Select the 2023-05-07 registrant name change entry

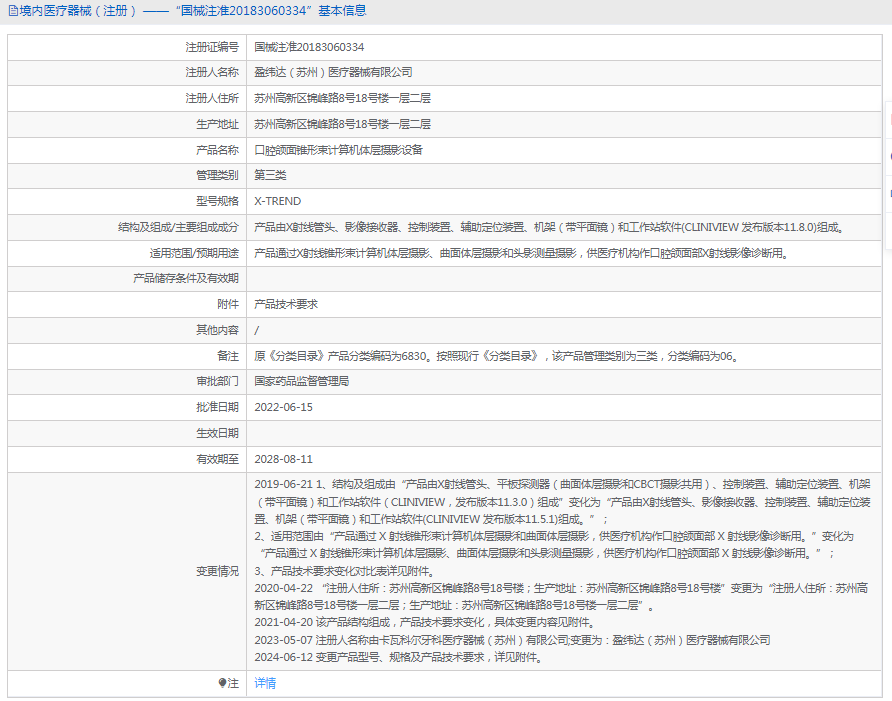(512, 640)
